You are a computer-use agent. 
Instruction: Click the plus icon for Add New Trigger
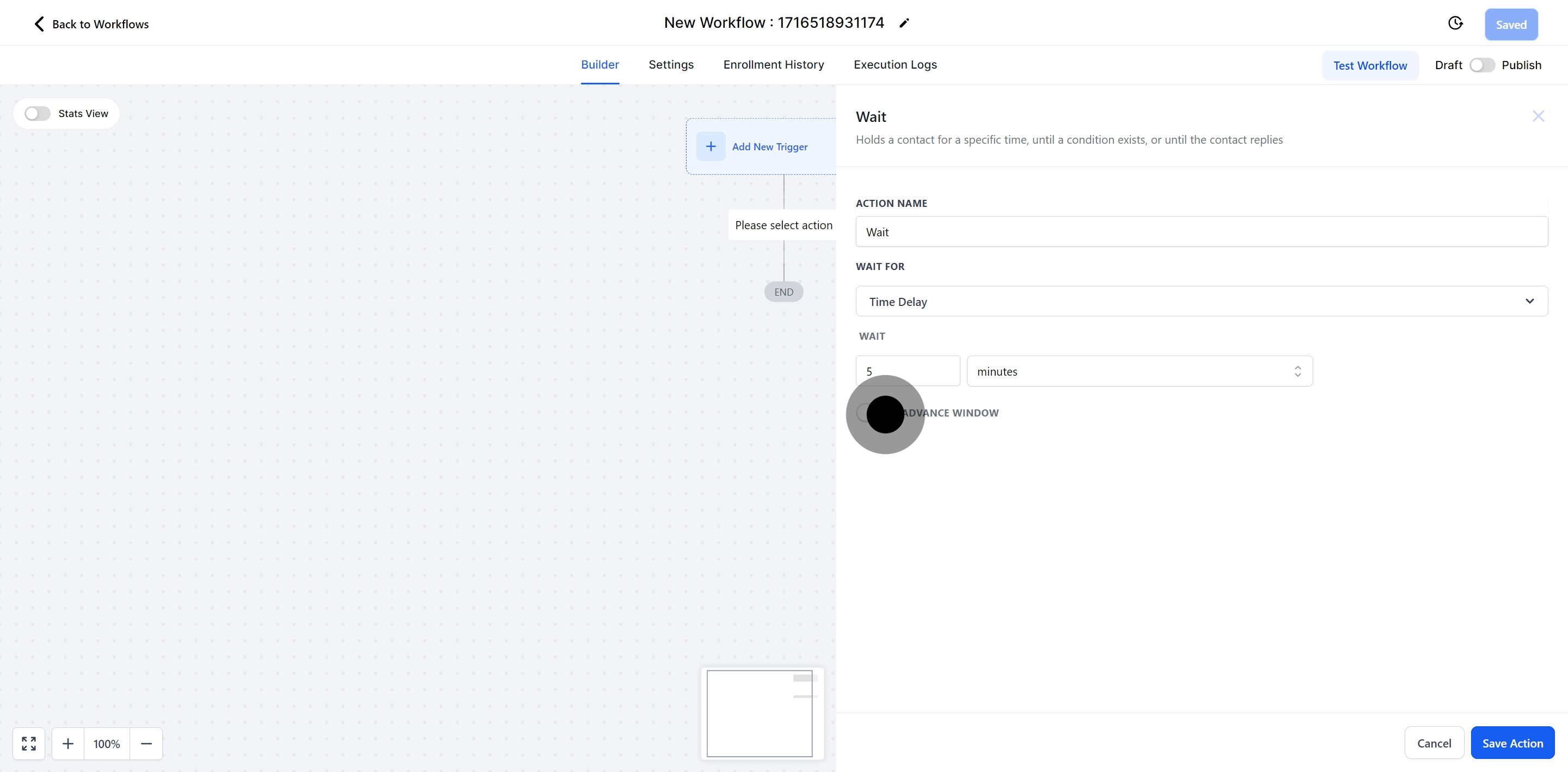[710, 147]
